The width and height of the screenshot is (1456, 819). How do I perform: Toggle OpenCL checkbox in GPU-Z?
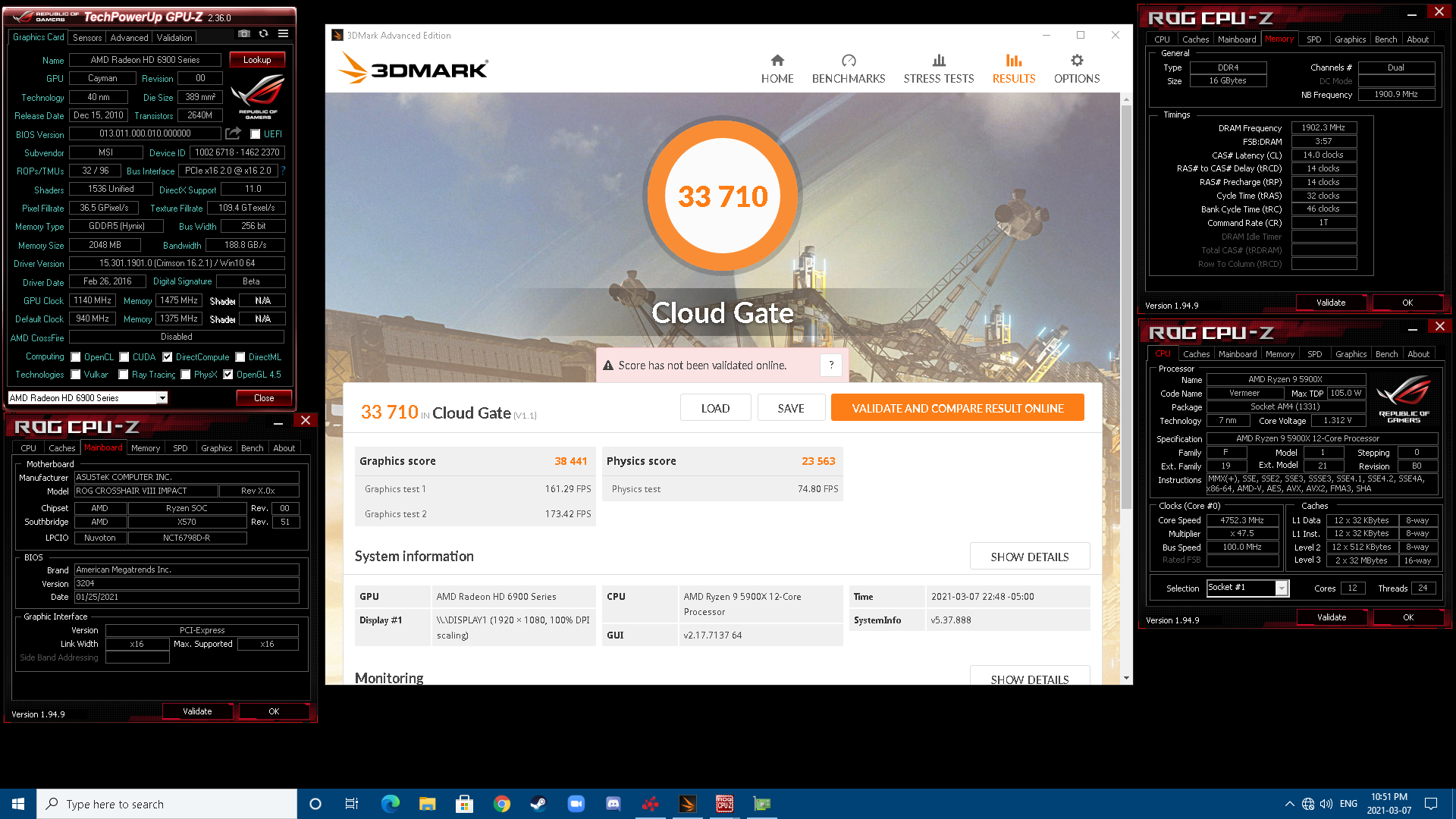tap(76, 357)
